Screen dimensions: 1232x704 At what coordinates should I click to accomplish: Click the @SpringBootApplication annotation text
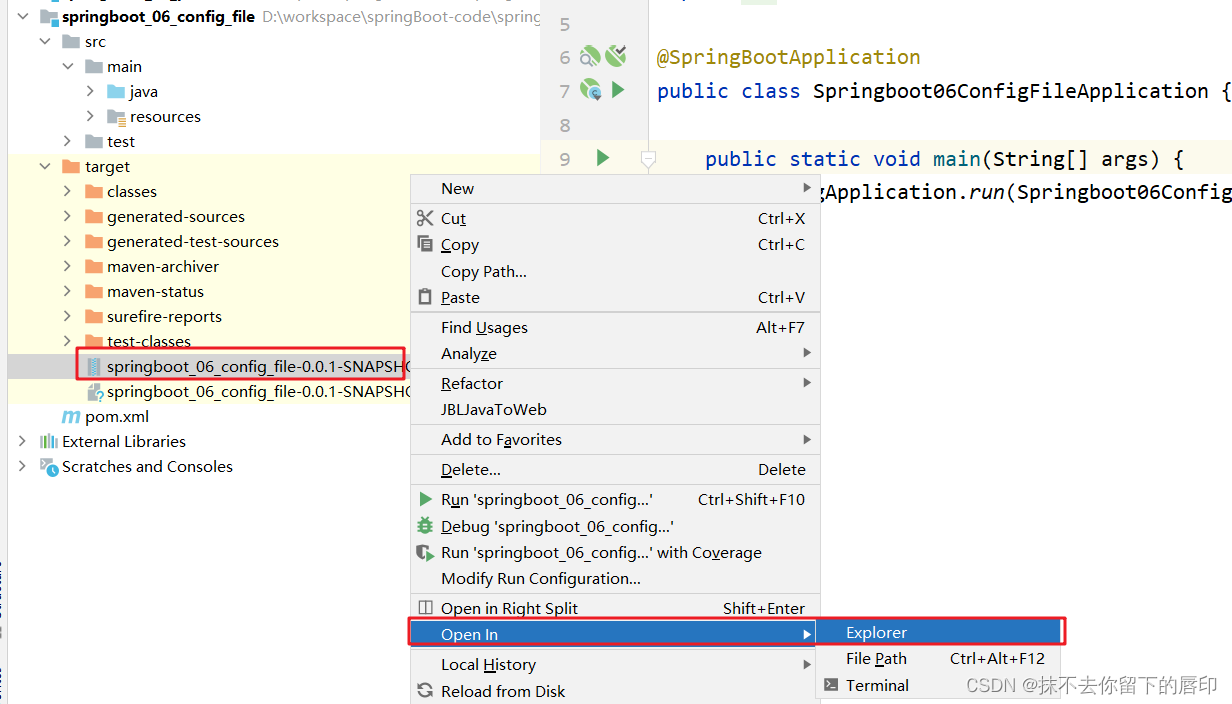[788, 57]
